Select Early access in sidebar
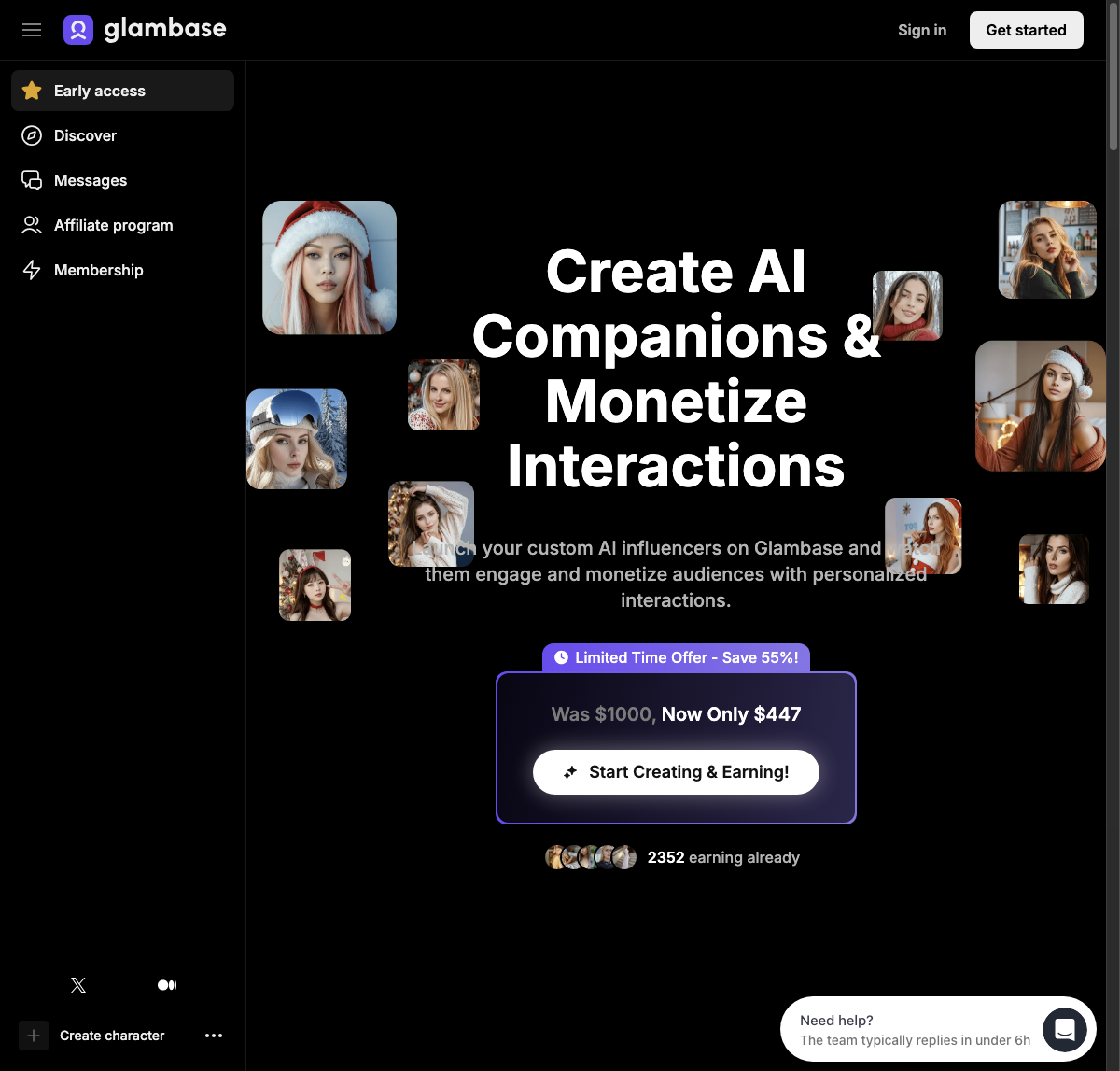 click(122, 91)
